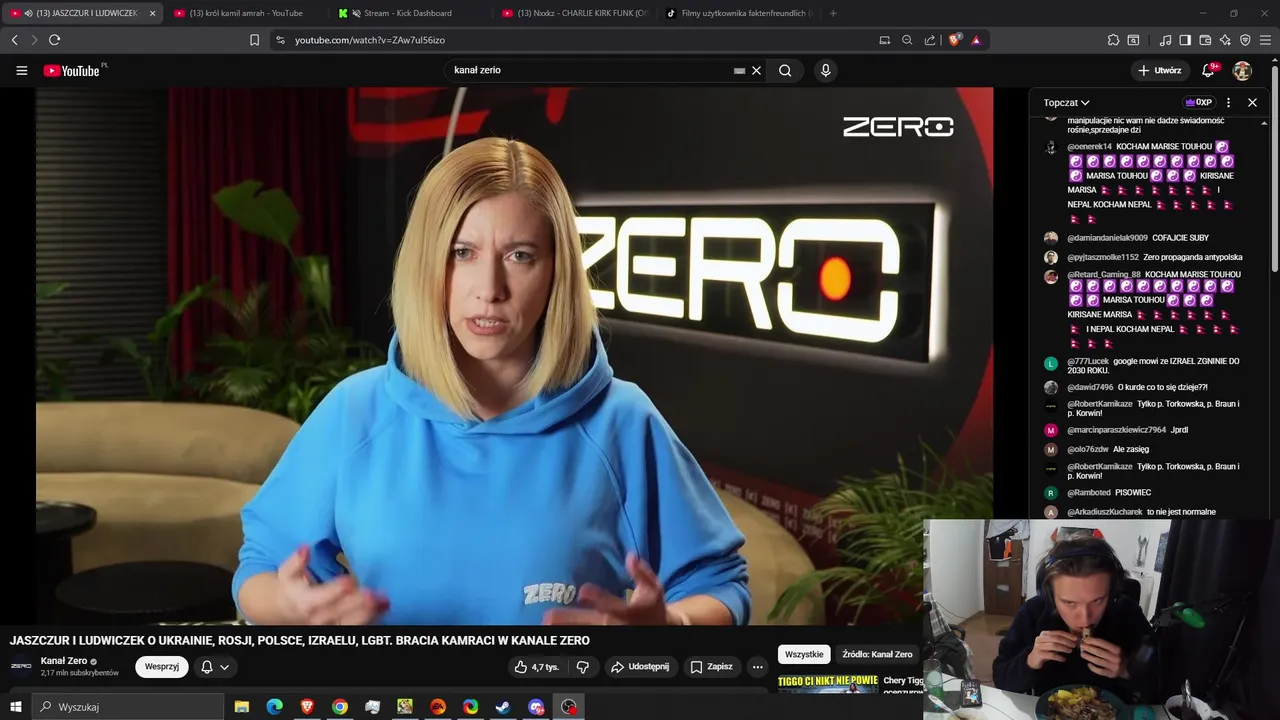
Task: Open the YouTube account avatar menu
Action: pos(1242,71)
